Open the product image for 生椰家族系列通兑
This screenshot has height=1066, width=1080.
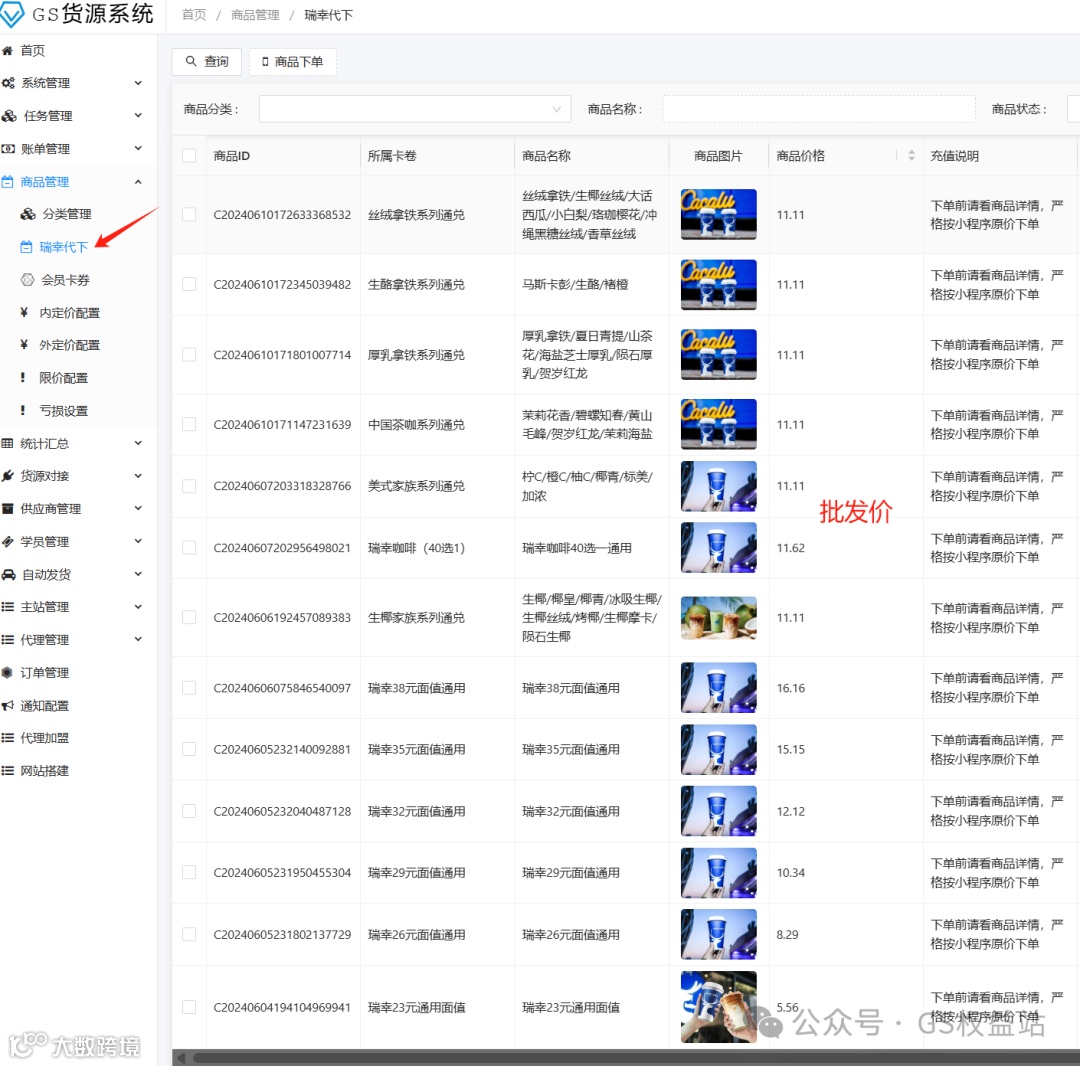718,618
